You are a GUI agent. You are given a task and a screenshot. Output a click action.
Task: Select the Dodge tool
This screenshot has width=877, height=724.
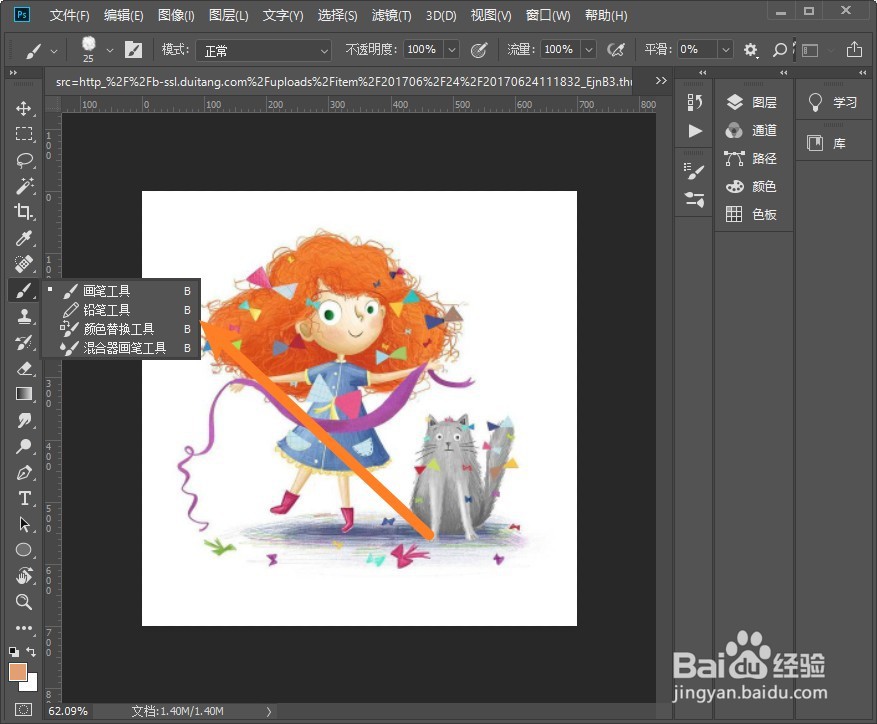pyautogui.click(x=23, y=446)
